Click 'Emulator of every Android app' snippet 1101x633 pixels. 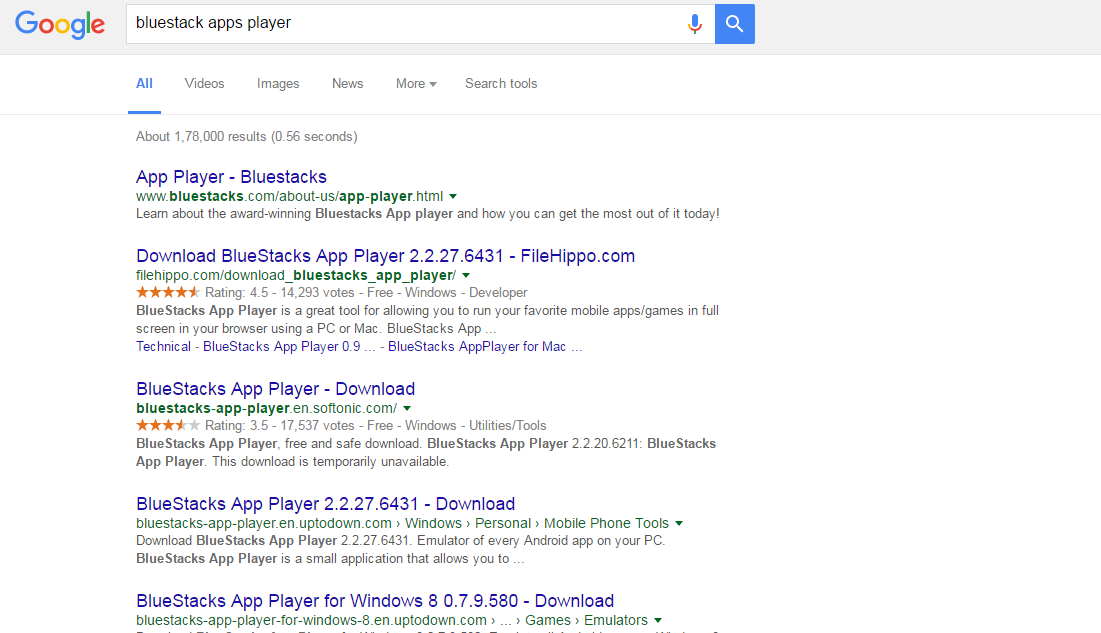pyautogui.click(x=541, y=540)
